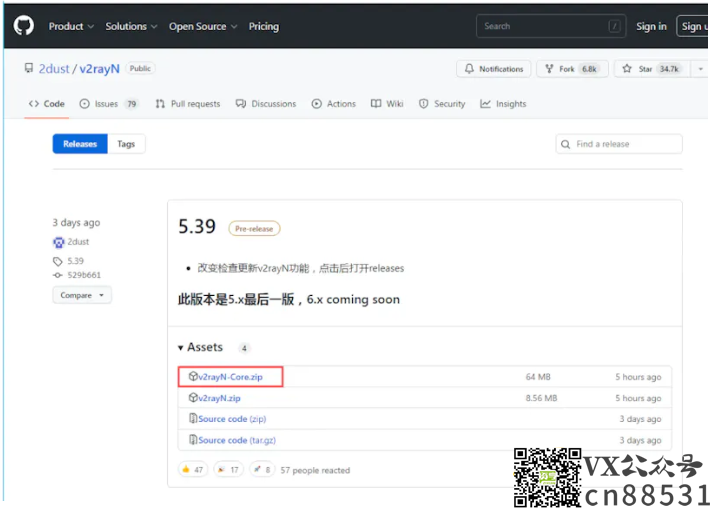Click the Pre-release label

[254, 229]
